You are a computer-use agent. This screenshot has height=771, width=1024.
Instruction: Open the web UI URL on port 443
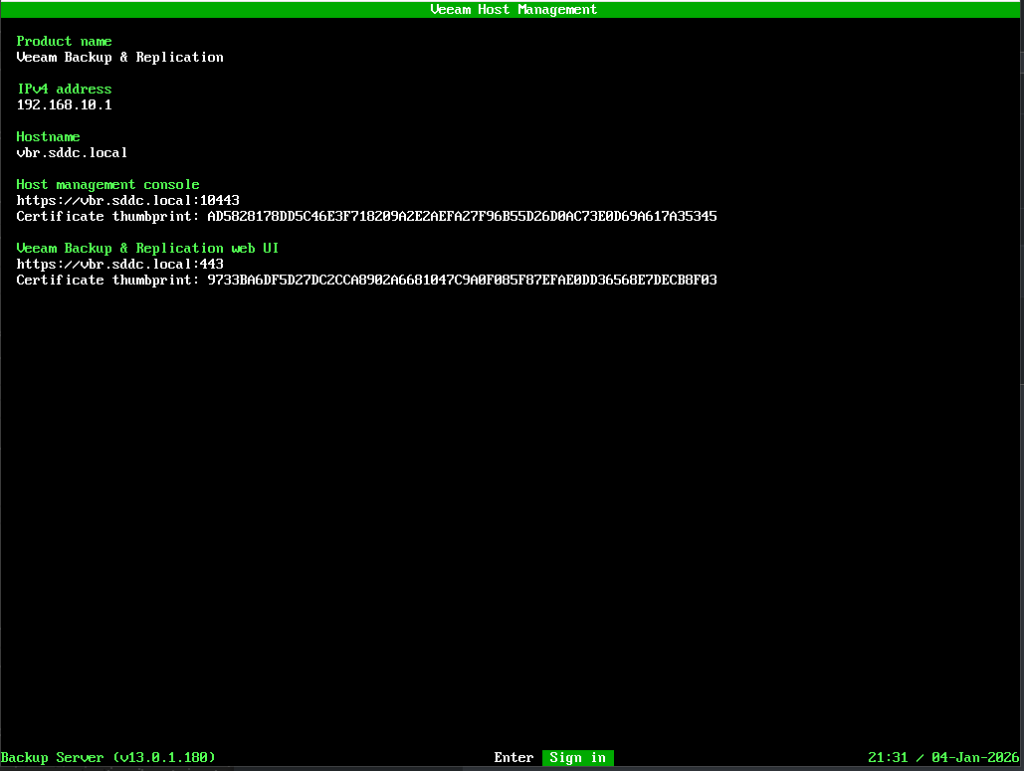coord(120,265)
